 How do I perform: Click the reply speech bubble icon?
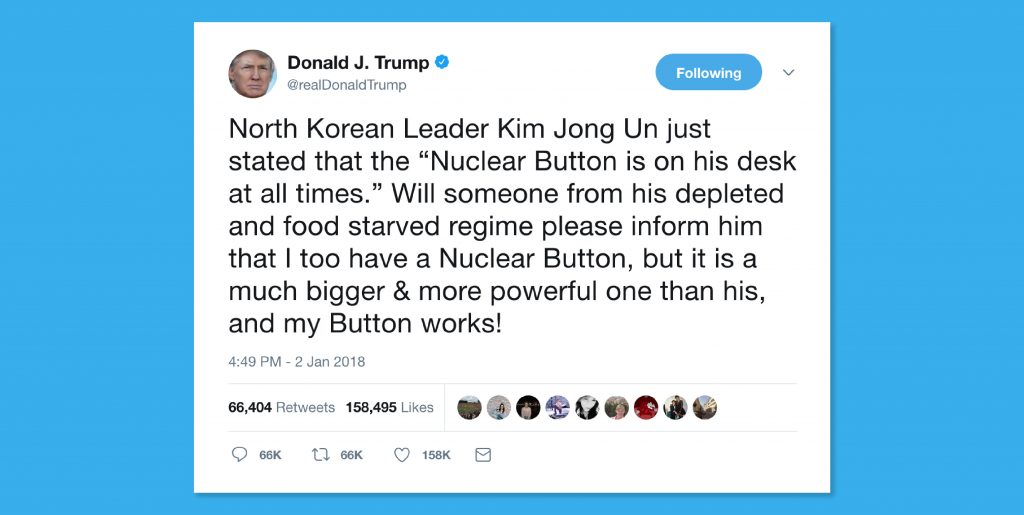coord(240,454)
